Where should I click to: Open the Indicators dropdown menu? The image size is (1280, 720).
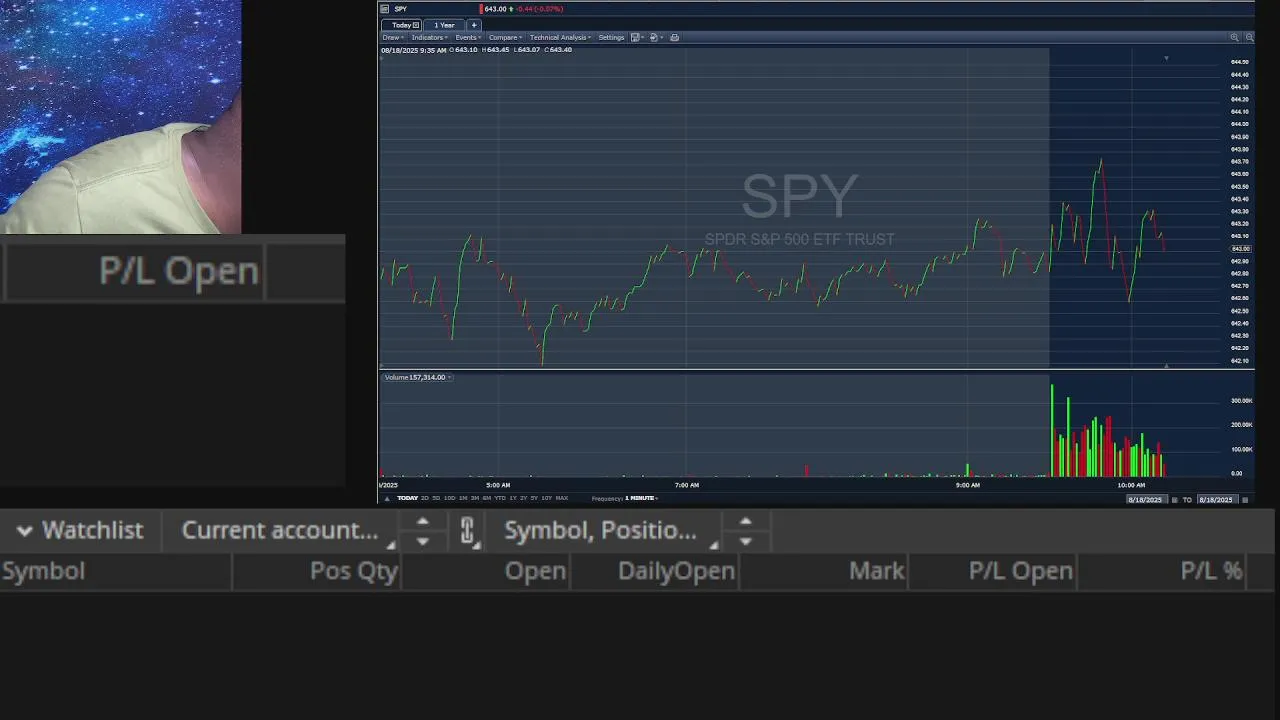[x=429, y=38]
